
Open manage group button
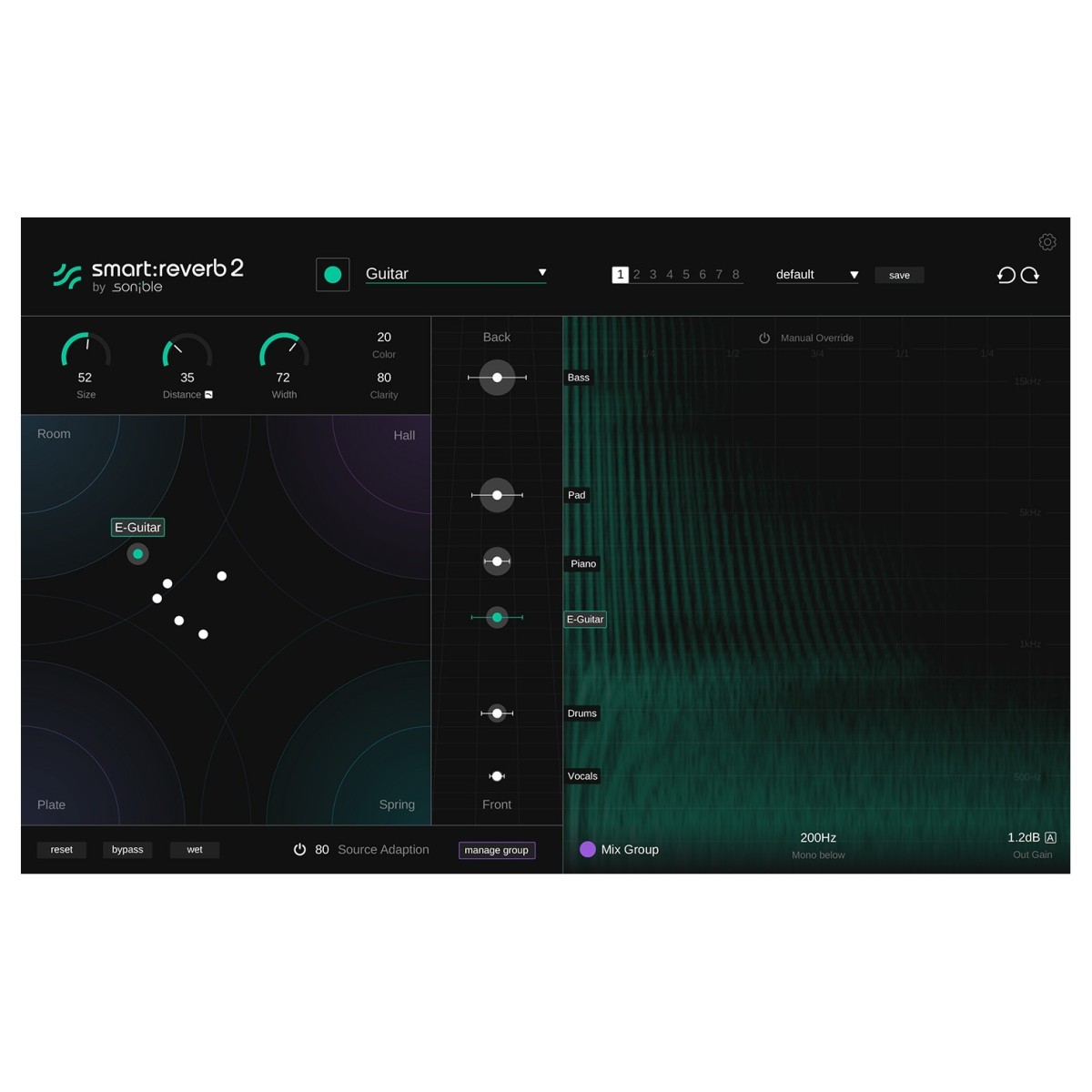click(496, 850)
